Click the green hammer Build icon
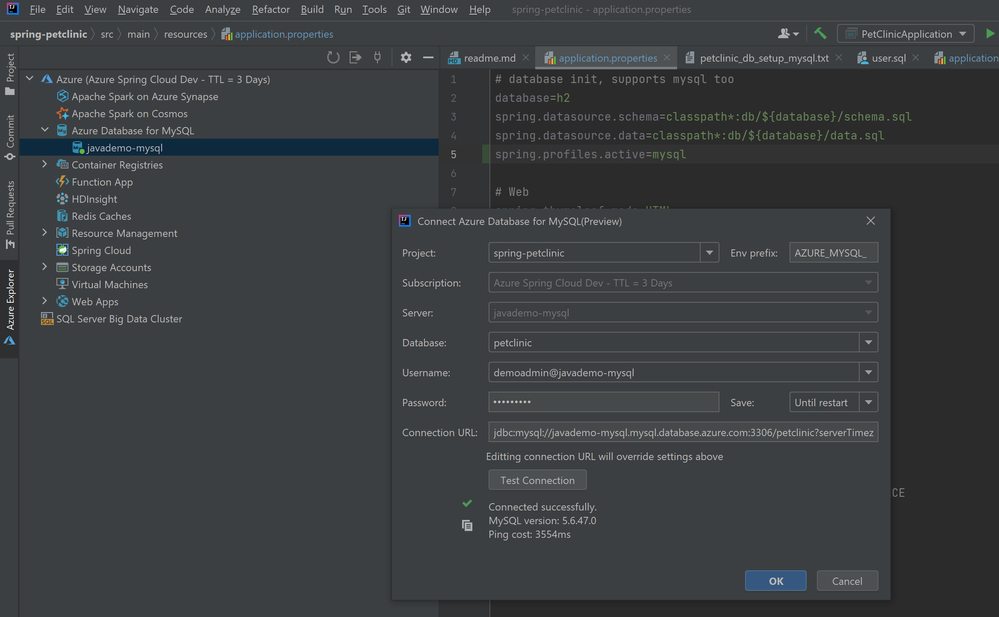 pyautogui.click(x=820, y=33)
